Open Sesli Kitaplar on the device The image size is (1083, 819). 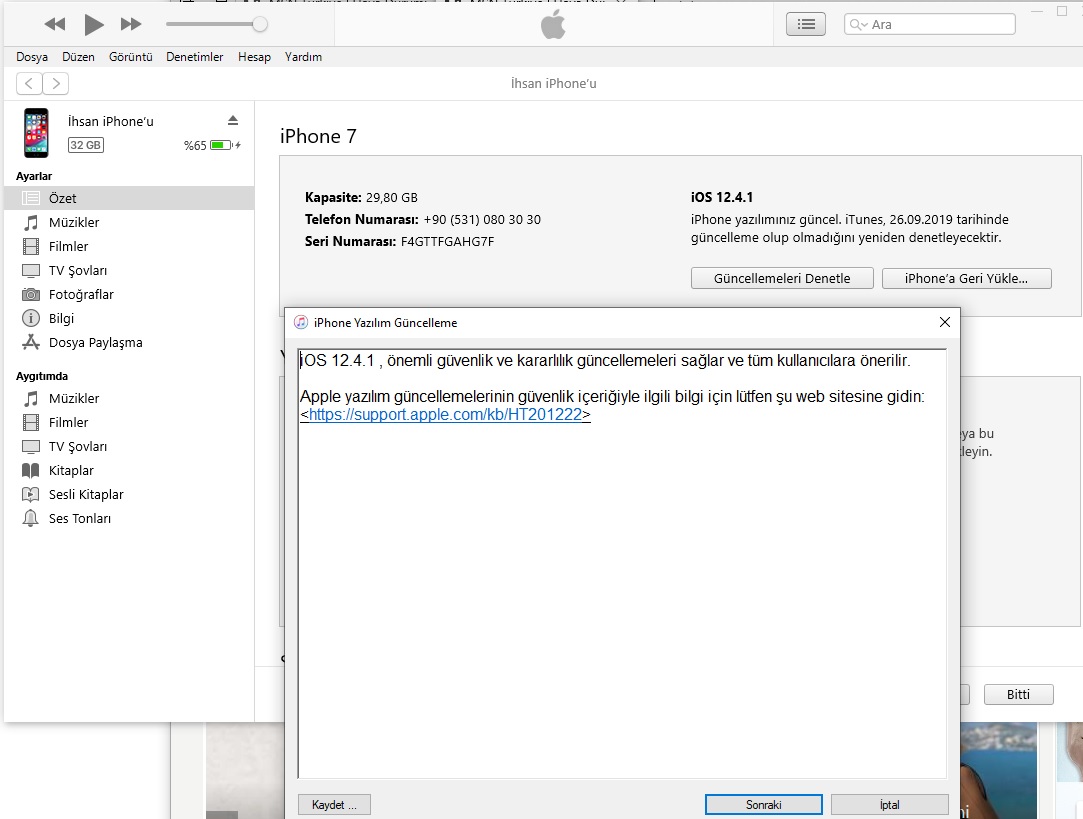tap(129, 494)
